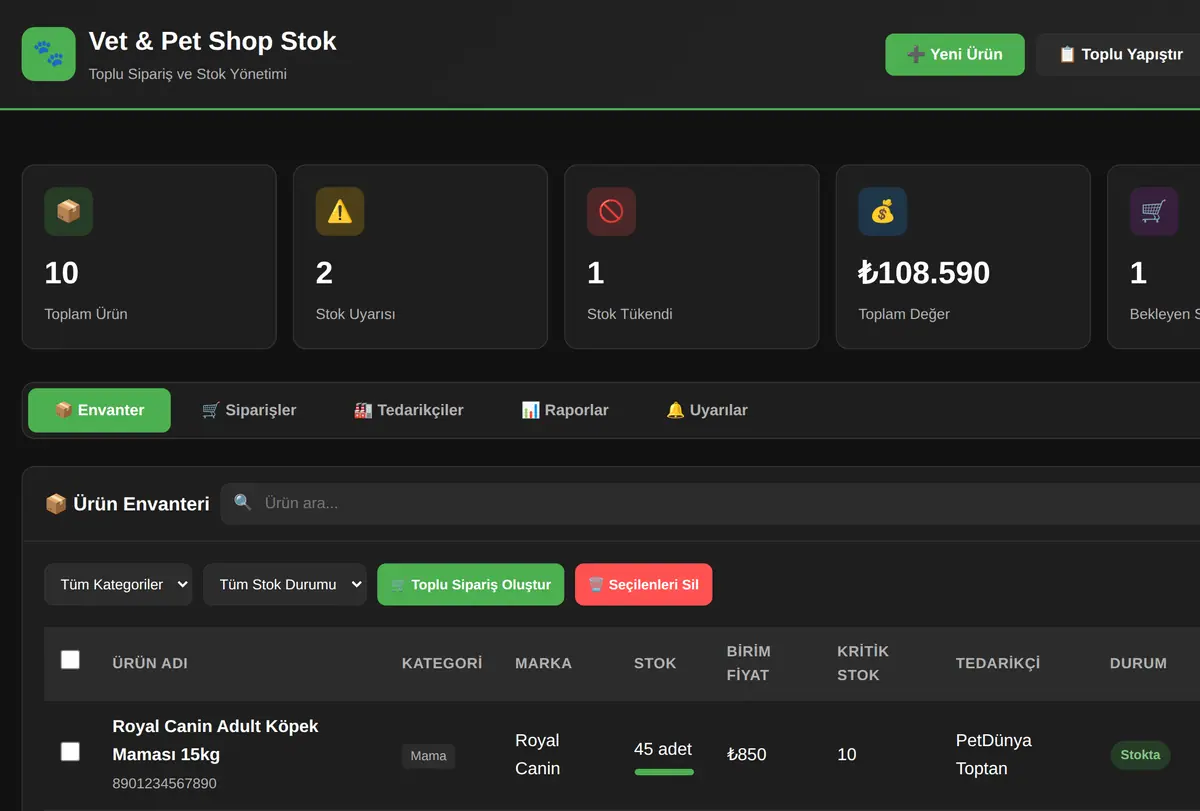Toggle the select-all checkbox in table header
Viewport: 1200px width, 811px height.
(x=70, y=660)
